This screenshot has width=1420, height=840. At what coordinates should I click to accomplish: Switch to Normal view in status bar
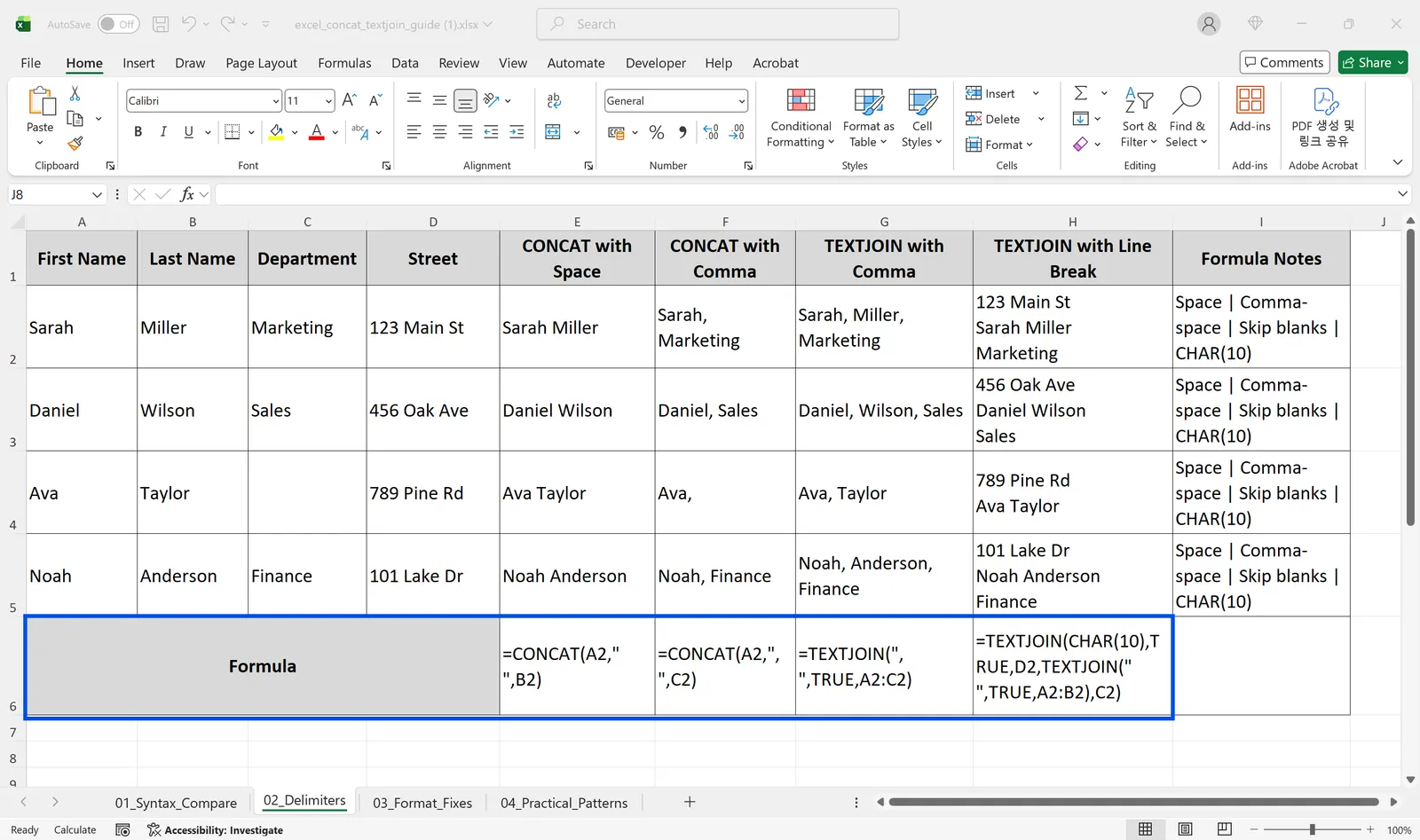click(x=1146, y=829)
